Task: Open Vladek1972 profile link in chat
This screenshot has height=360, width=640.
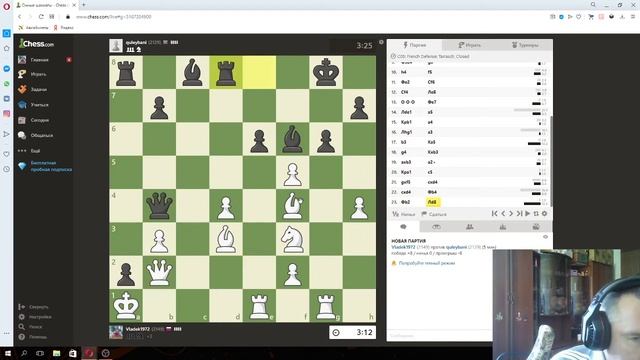Action: 403,247
